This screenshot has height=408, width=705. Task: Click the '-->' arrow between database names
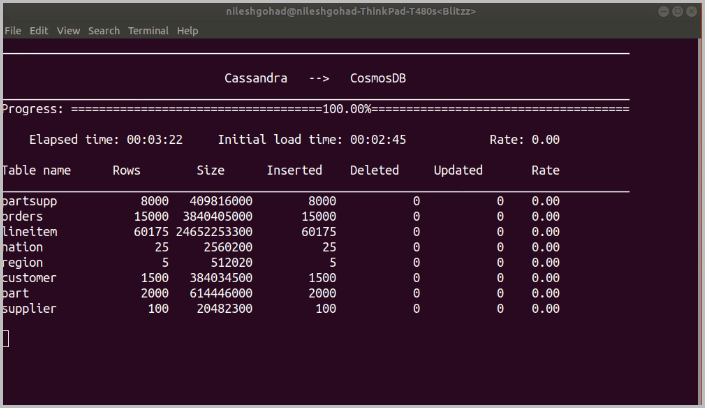tap(319, 79)
